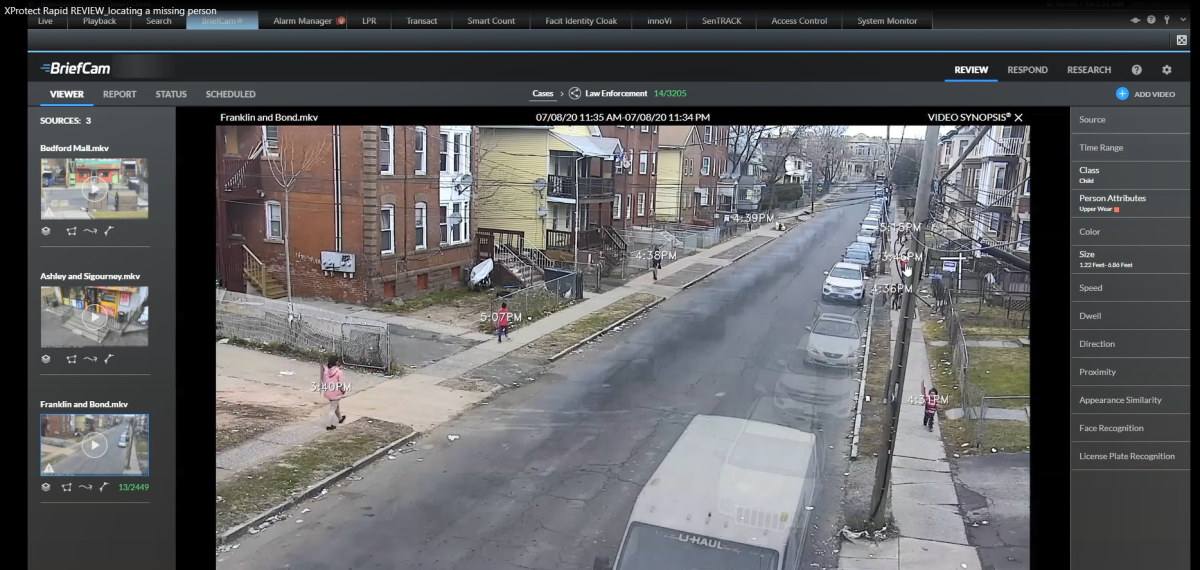Click the warning triangle on Franklin and Bond thumbnail
Screen dimensions: 1200x570
click(x=48, y=467)
